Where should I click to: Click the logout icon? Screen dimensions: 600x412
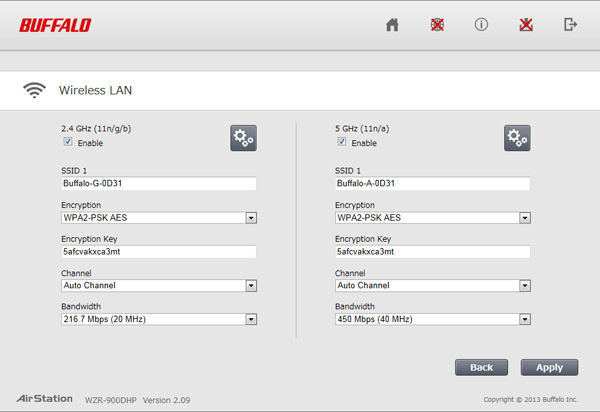[571, 25]
